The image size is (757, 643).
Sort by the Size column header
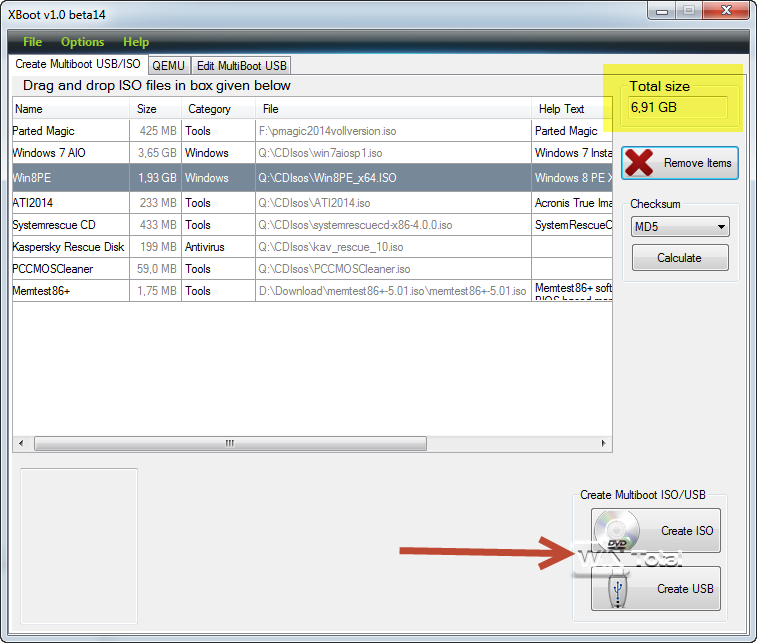click(x=155, y=109)
